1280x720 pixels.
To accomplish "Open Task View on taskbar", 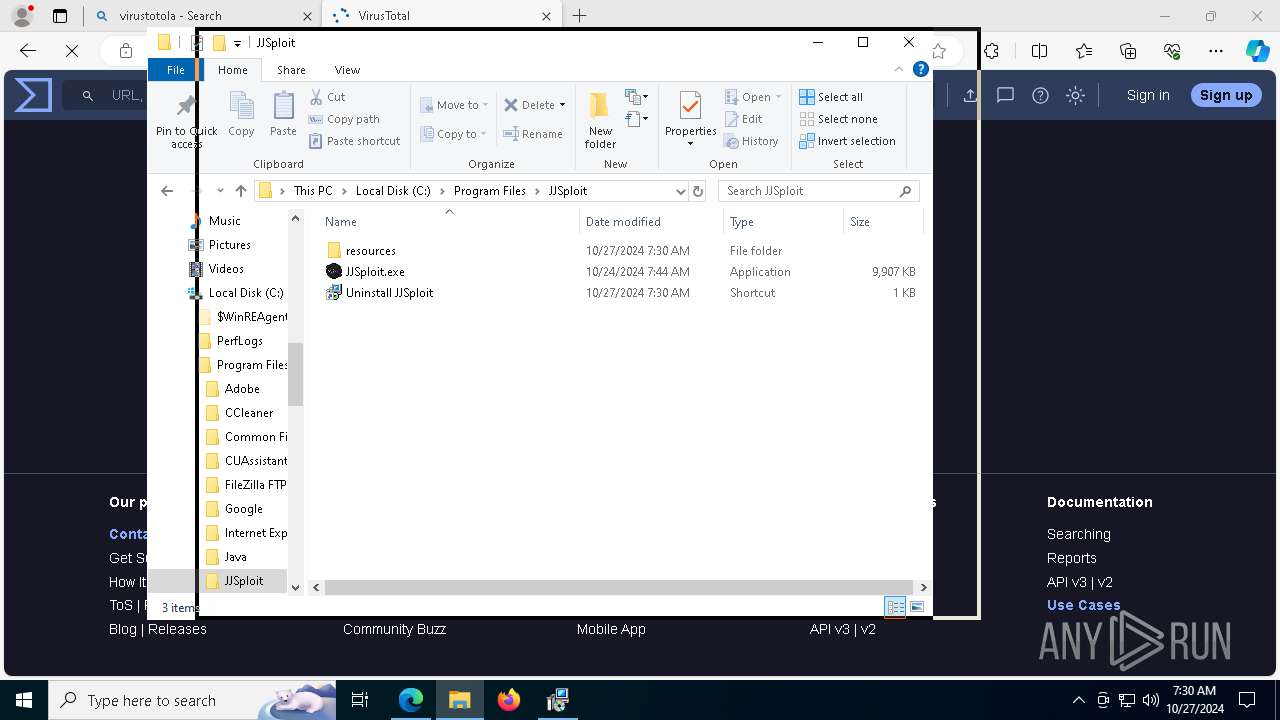I will point(360,700).
